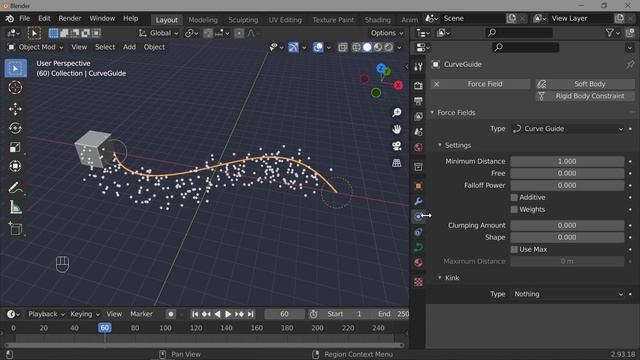Select the Move tool
The height and width of the screenshot is (360, 640).
click(x=16, y=109)
